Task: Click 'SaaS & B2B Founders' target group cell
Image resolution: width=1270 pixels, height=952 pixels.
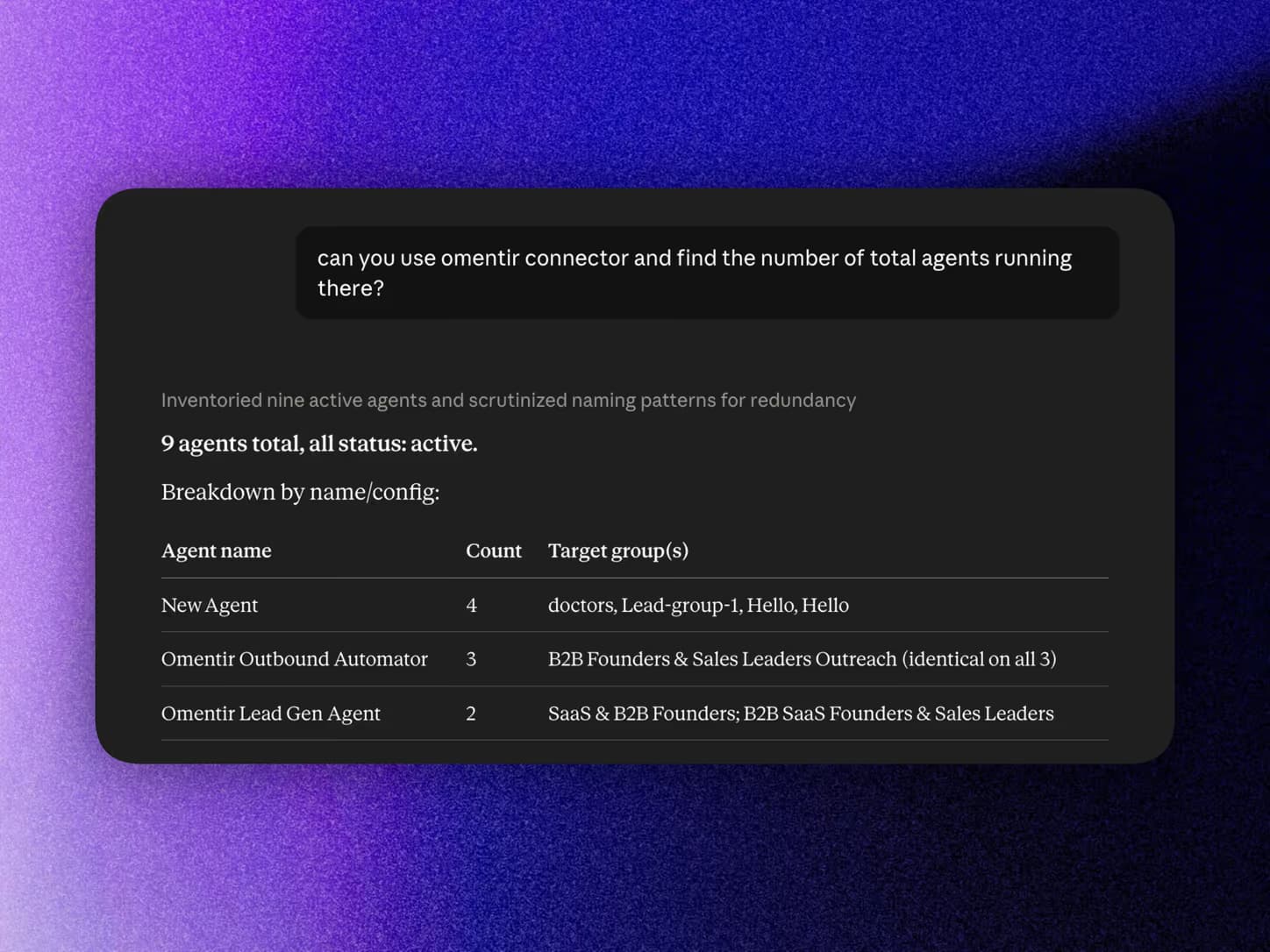Action: point(801,714)
